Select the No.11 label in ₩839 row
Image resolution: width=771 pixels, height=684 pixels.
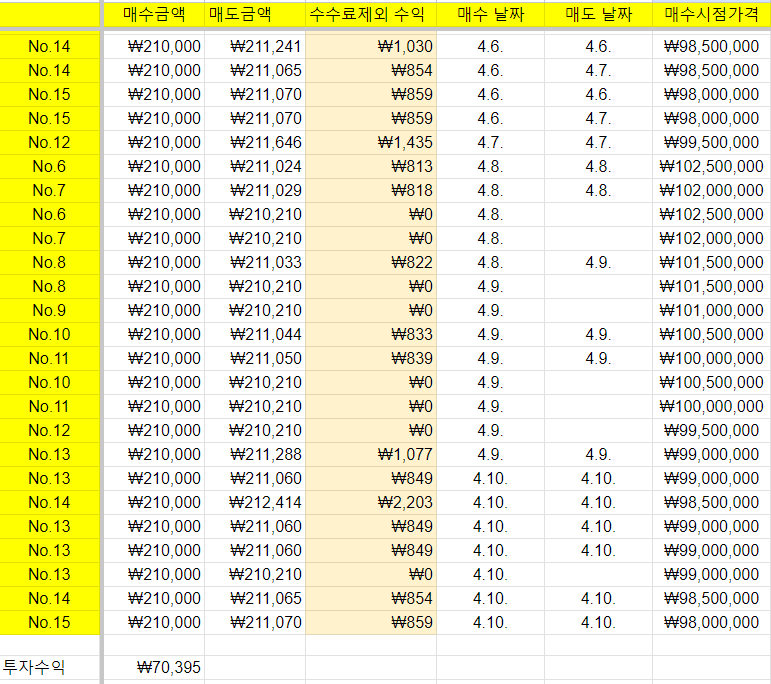[49, 359]
